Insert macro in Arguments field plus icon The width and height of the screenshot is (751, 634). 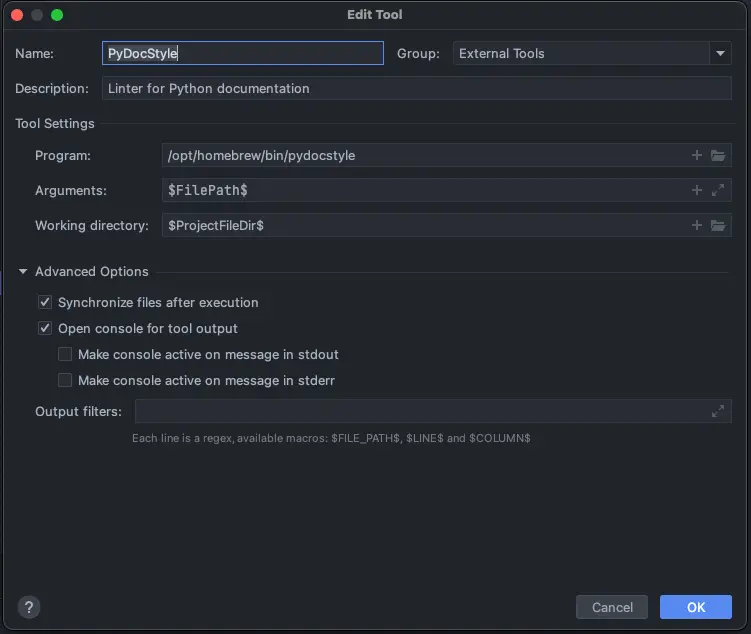pyautogui.click(x=697, y=190)
